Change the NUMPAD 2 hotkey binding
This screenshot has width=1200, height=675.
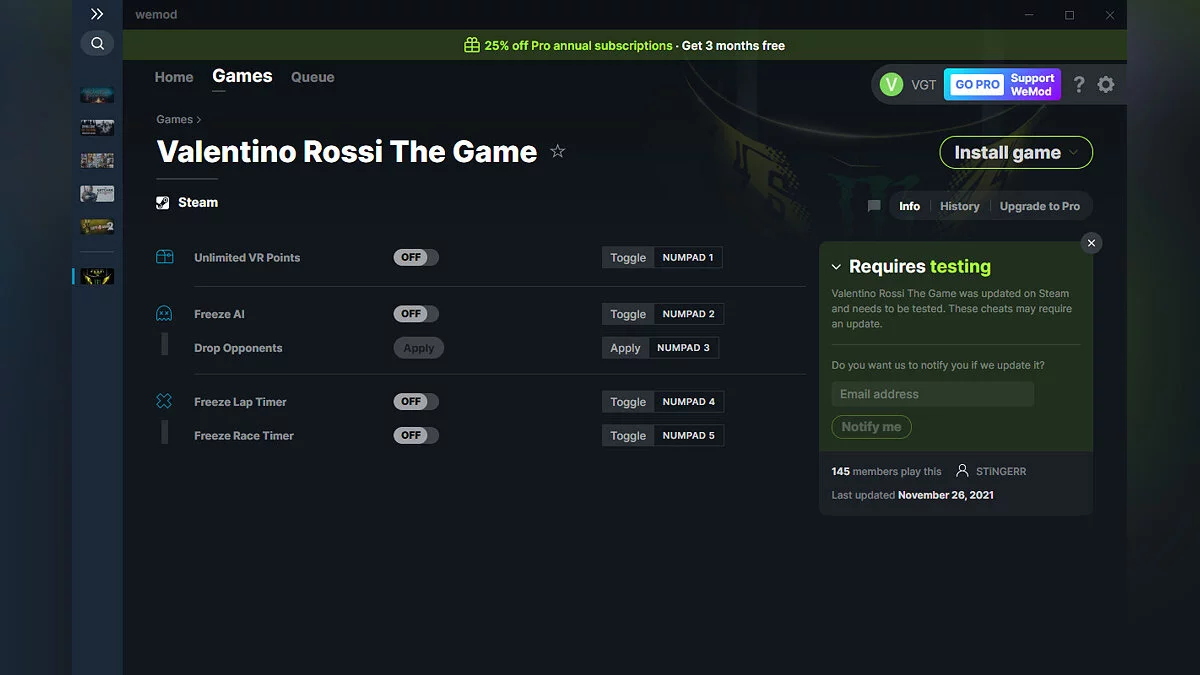point(689,314)
